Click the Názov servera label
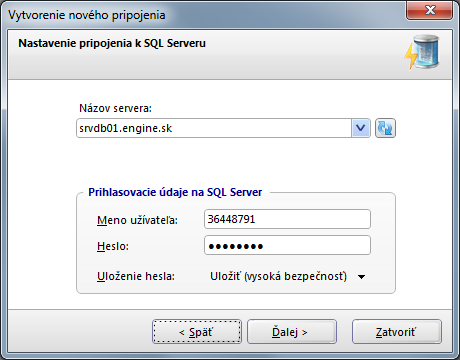The image size is (460, 360). click(x=115, y=108)
